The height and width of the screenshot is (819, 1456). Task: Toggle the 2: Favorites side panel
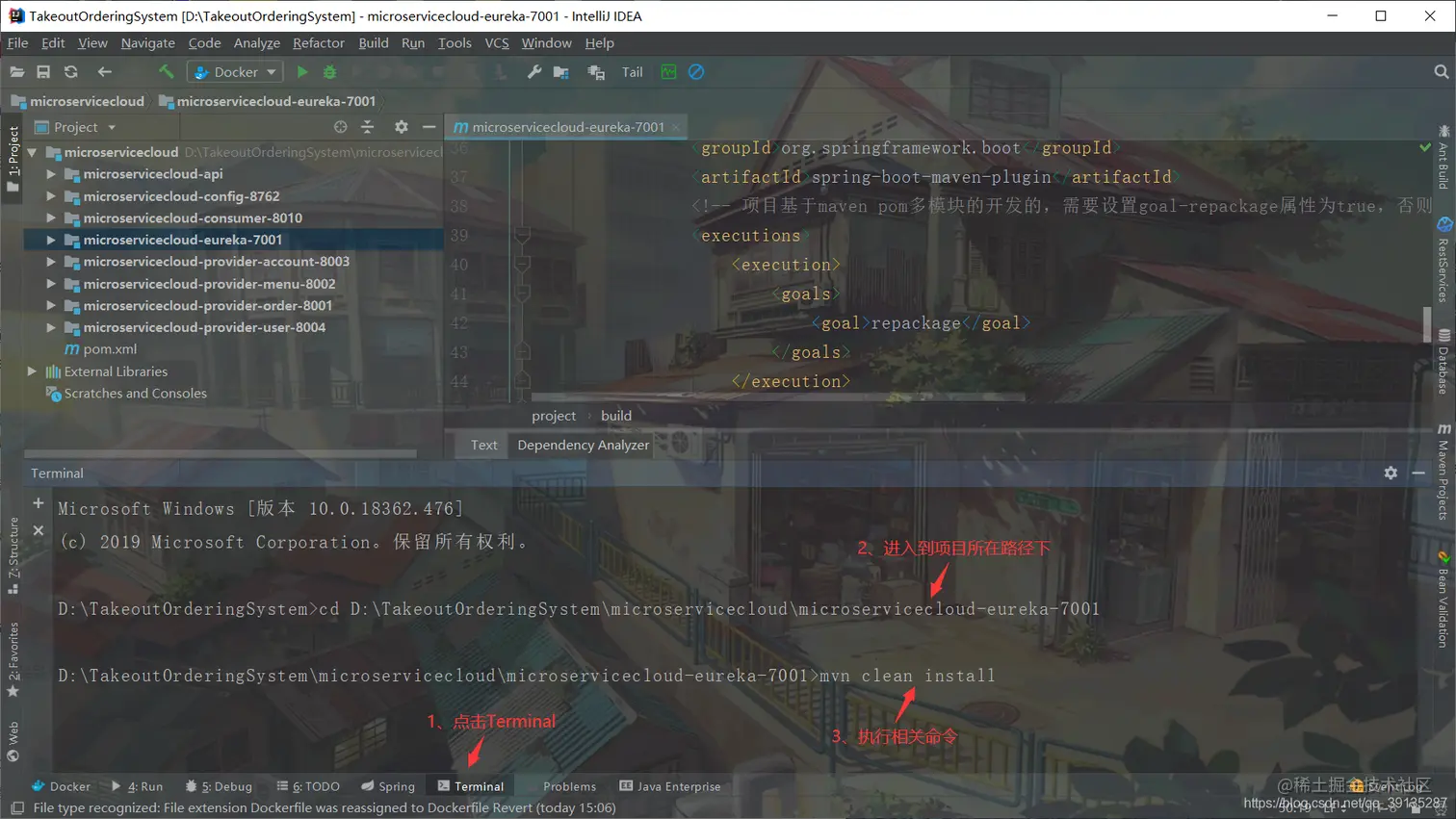pyautogui.click(x=13, y=660)
